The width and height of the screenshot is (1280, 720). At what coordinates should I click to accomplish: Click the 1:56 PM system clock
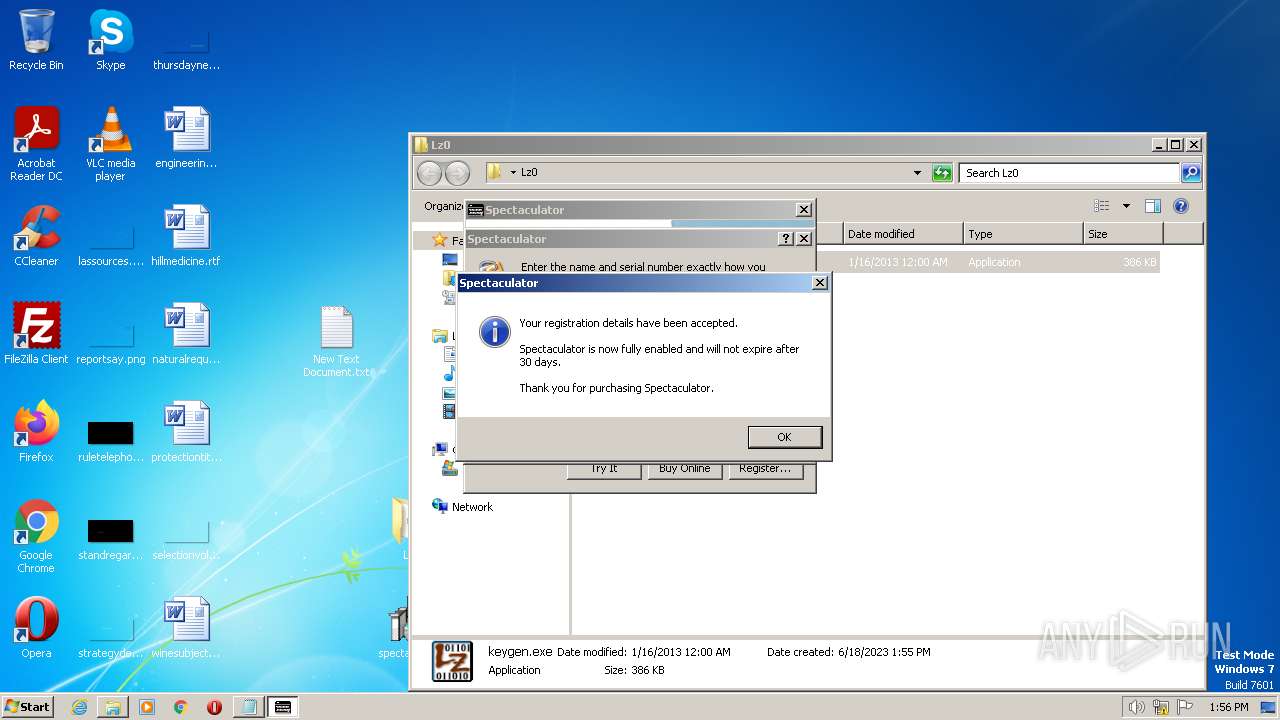(1228, 707)
